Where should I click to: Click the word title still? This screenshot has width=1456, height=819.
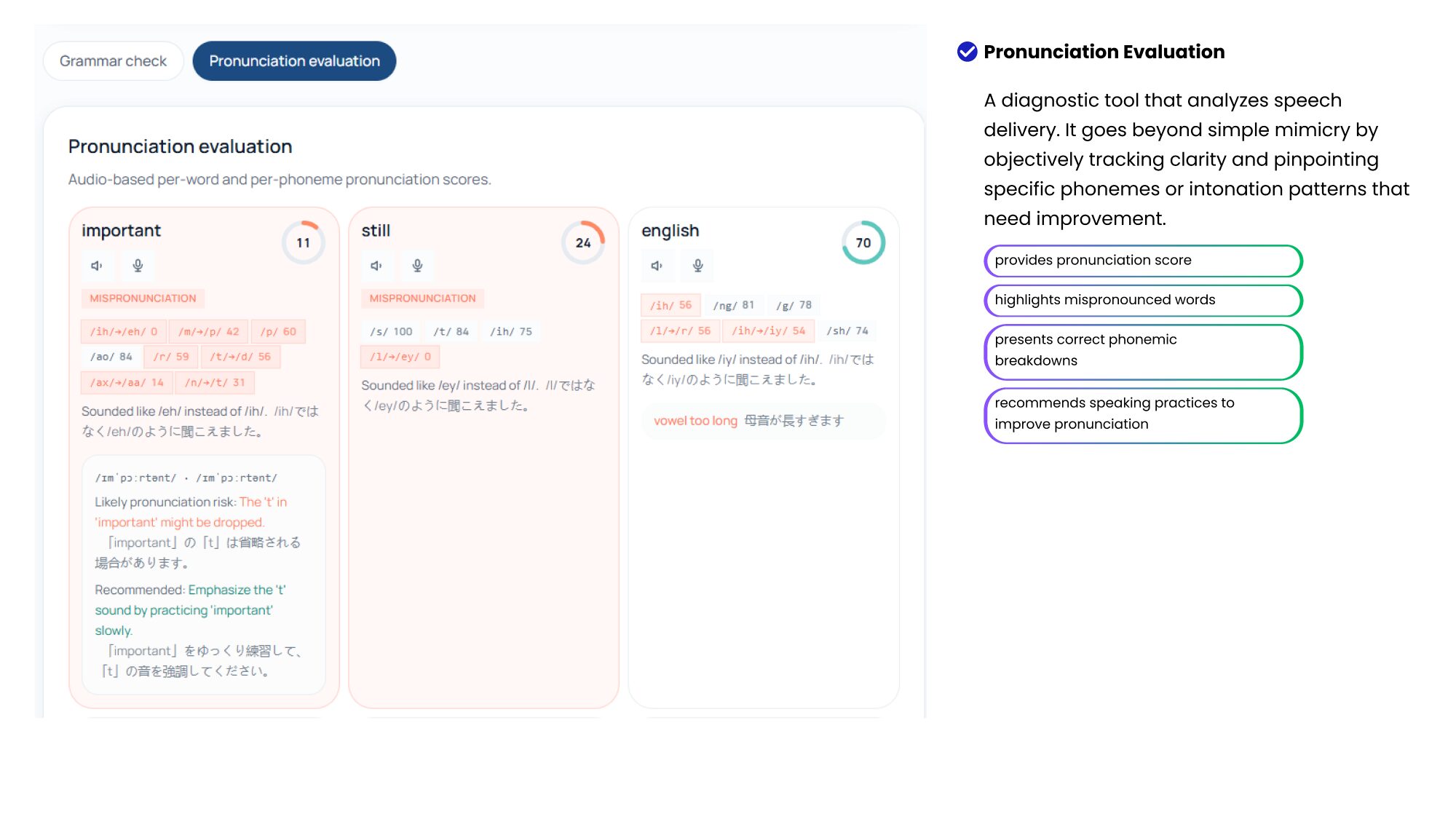(x=376, y=231)
